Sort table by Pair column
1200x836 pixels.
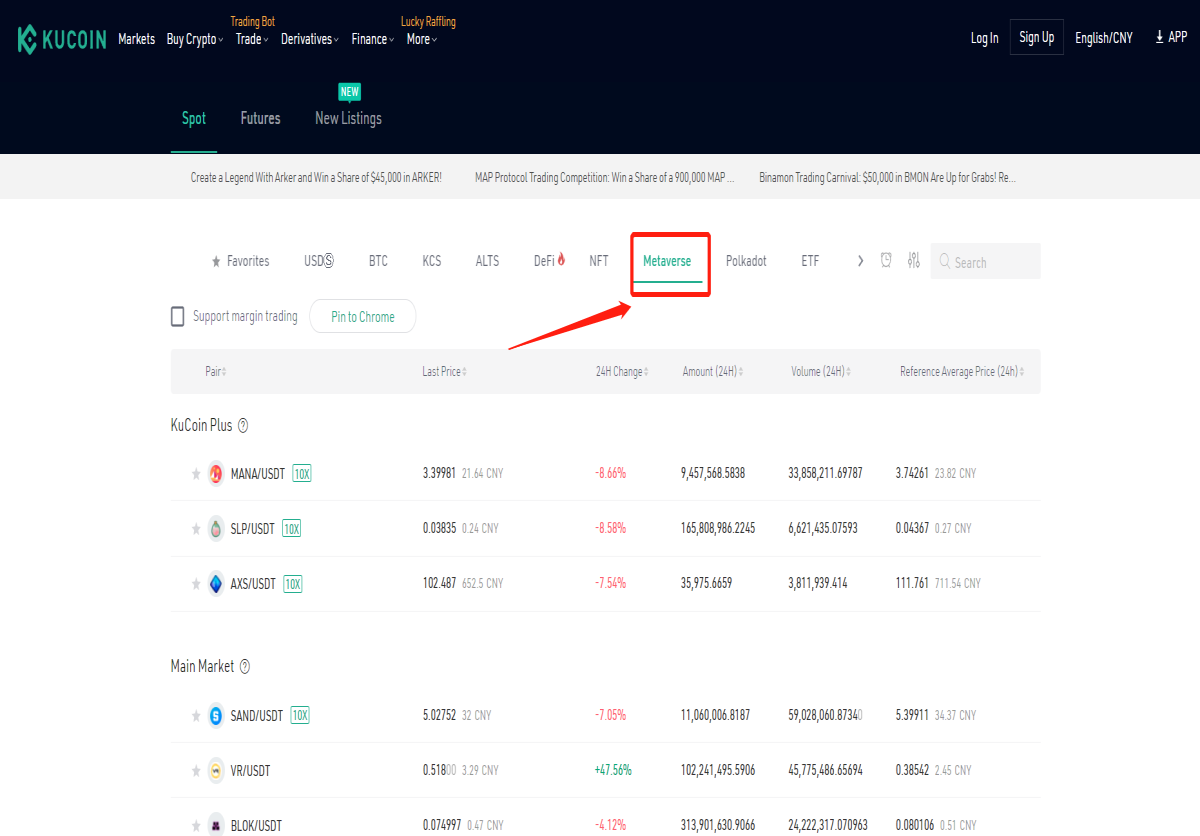[216, 372]
